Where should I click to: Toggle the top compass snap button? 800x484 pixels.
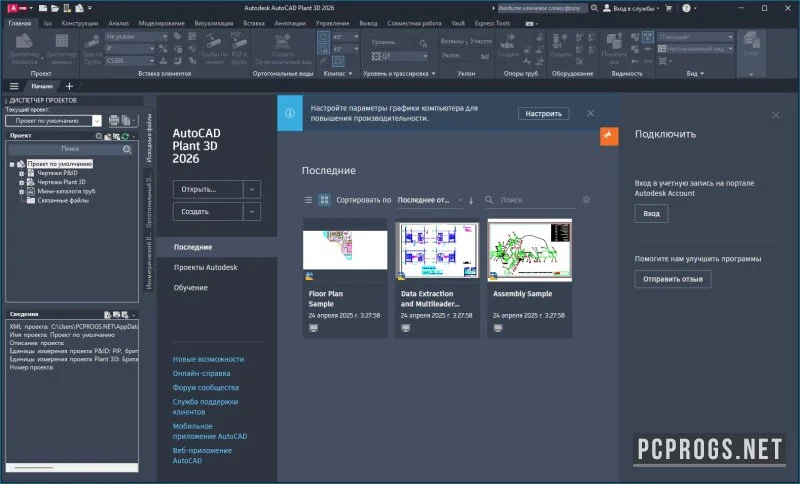pyautogui.click(x=323, y=37)
